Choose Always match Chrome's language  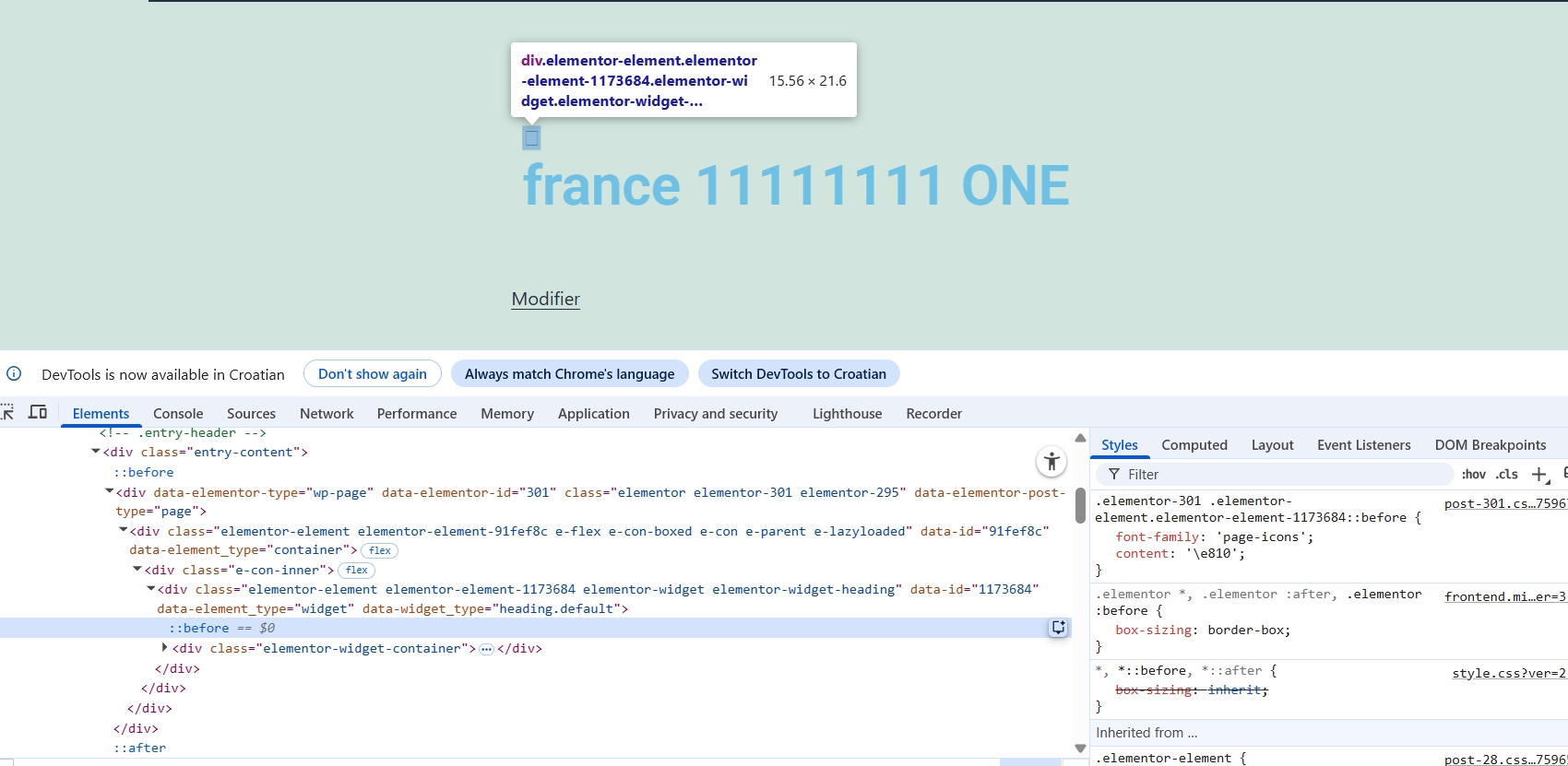tap(570, 374)
